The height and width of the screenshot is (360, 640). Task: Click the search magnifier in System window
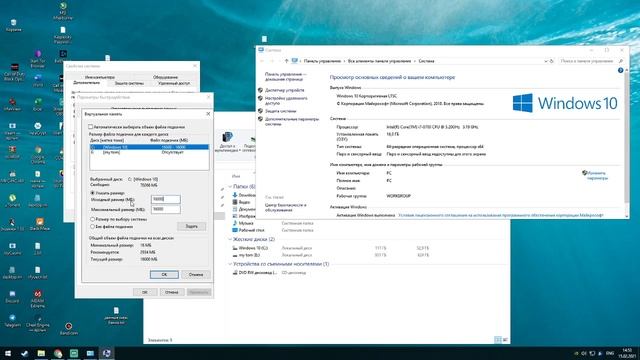click(621, 61)
